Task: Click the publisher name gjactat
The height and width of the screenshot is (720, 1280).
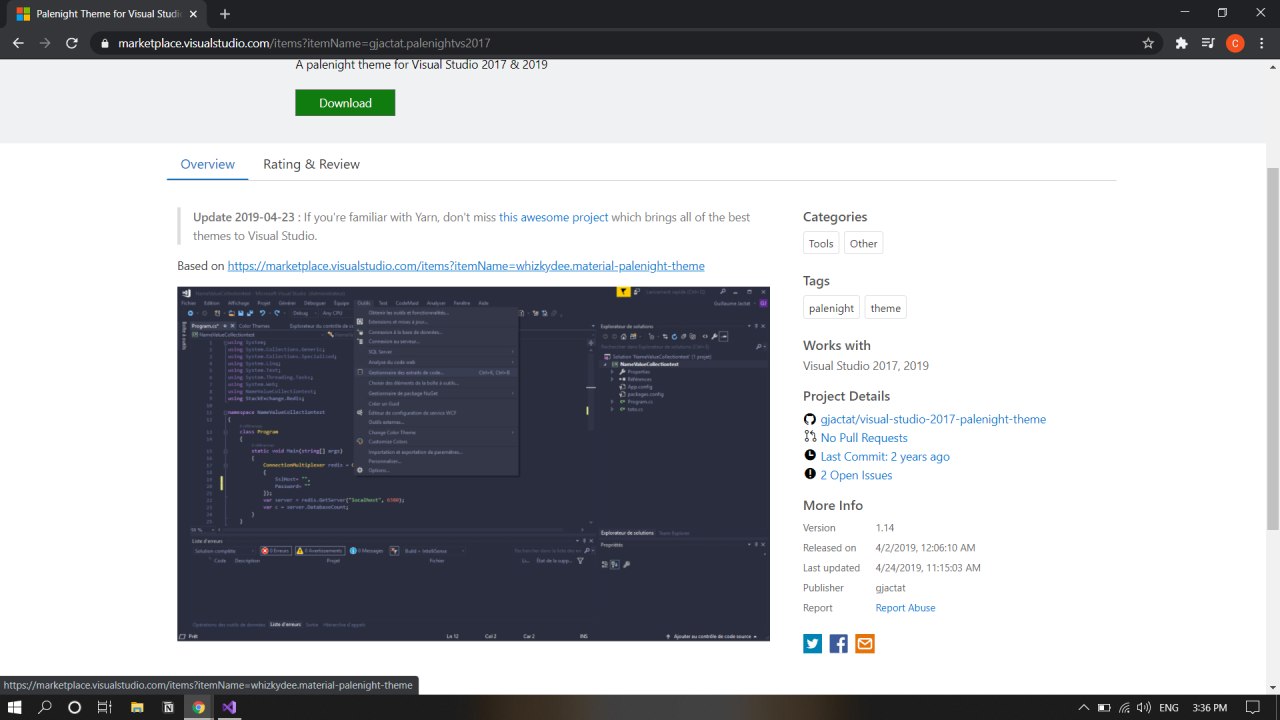Action: point(890,588)
